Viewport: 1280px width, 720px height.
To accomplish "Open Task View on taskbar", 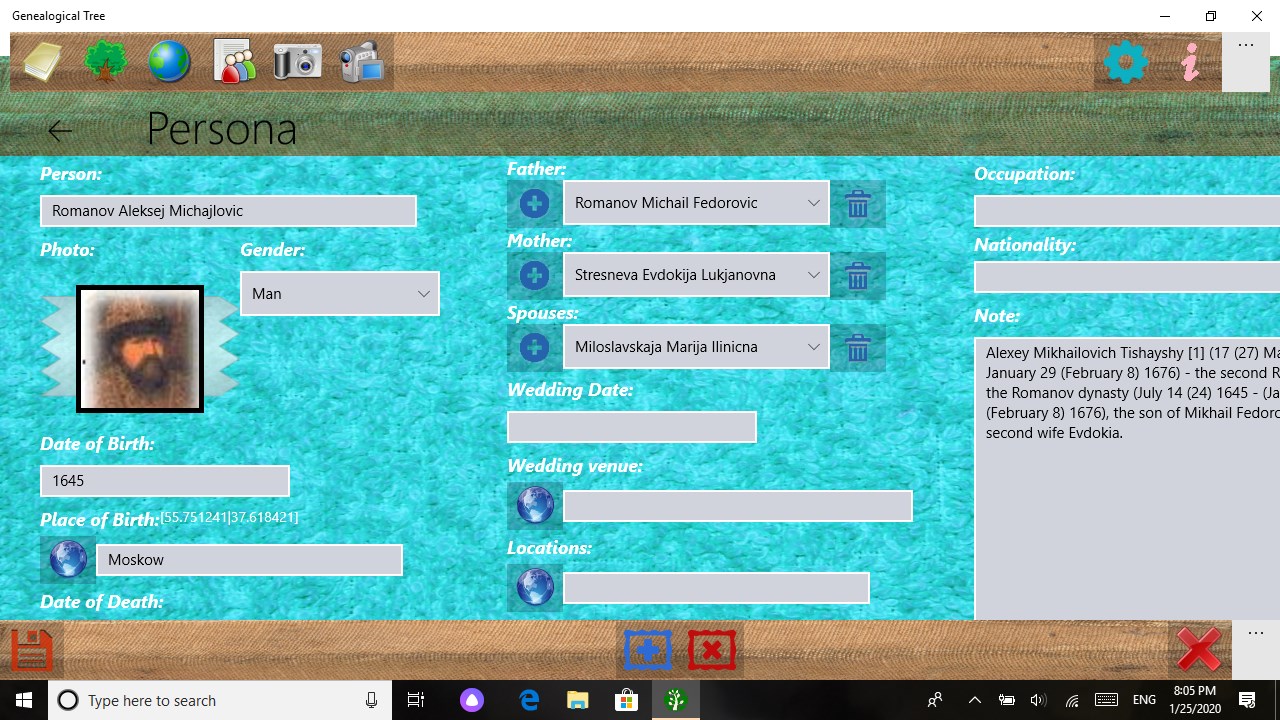I will (416, 700).
